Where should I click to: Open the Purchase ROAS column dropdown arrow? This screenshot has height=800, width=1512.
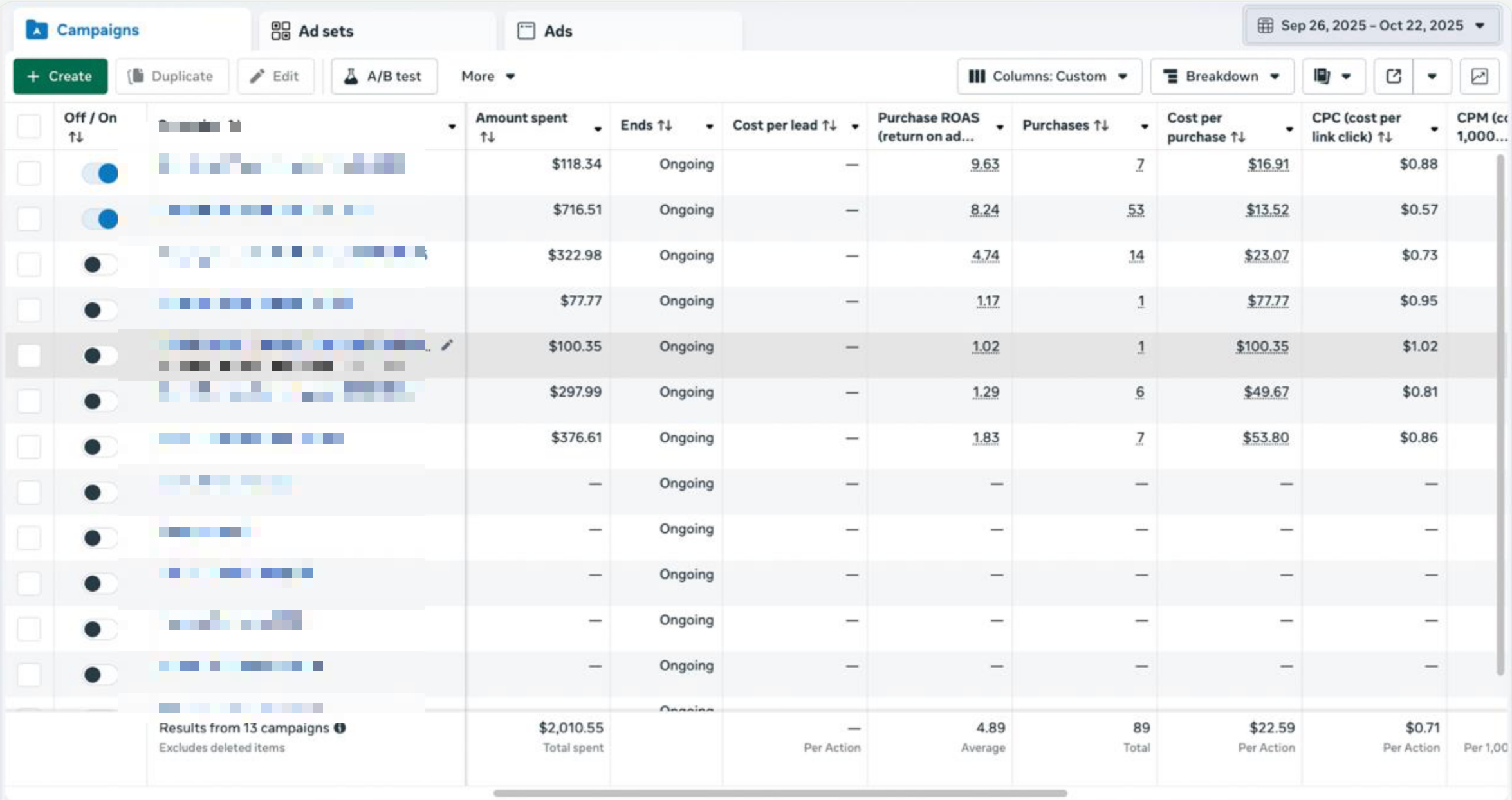(1000, 127)
